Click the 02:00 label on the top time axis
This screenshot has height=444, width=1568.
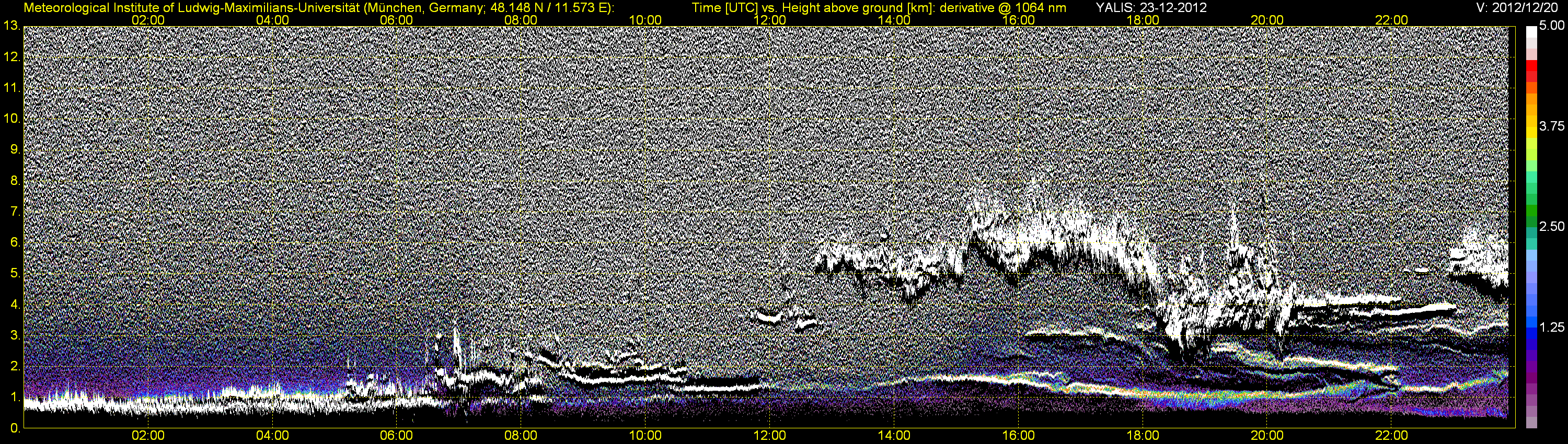[148, 20]
